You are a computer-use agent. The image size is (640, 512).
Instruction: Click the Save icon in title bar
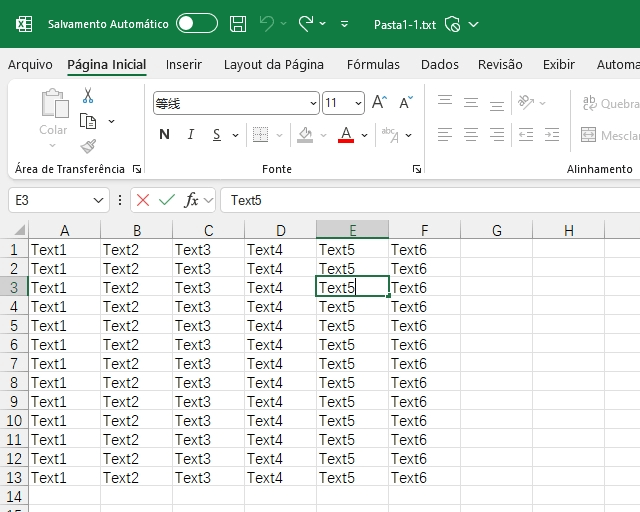click(238, 24)
